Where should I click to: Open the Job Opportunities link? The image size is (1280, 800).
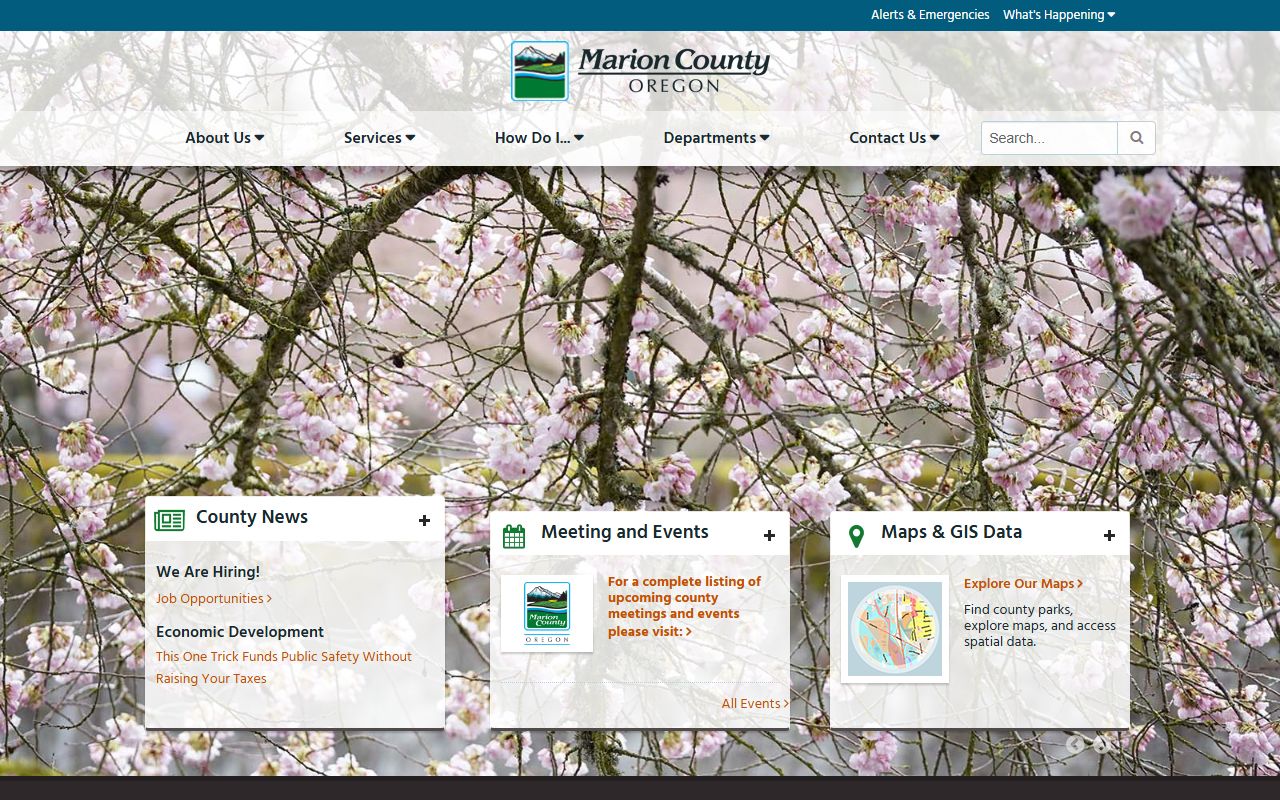(x=214, y=599)
